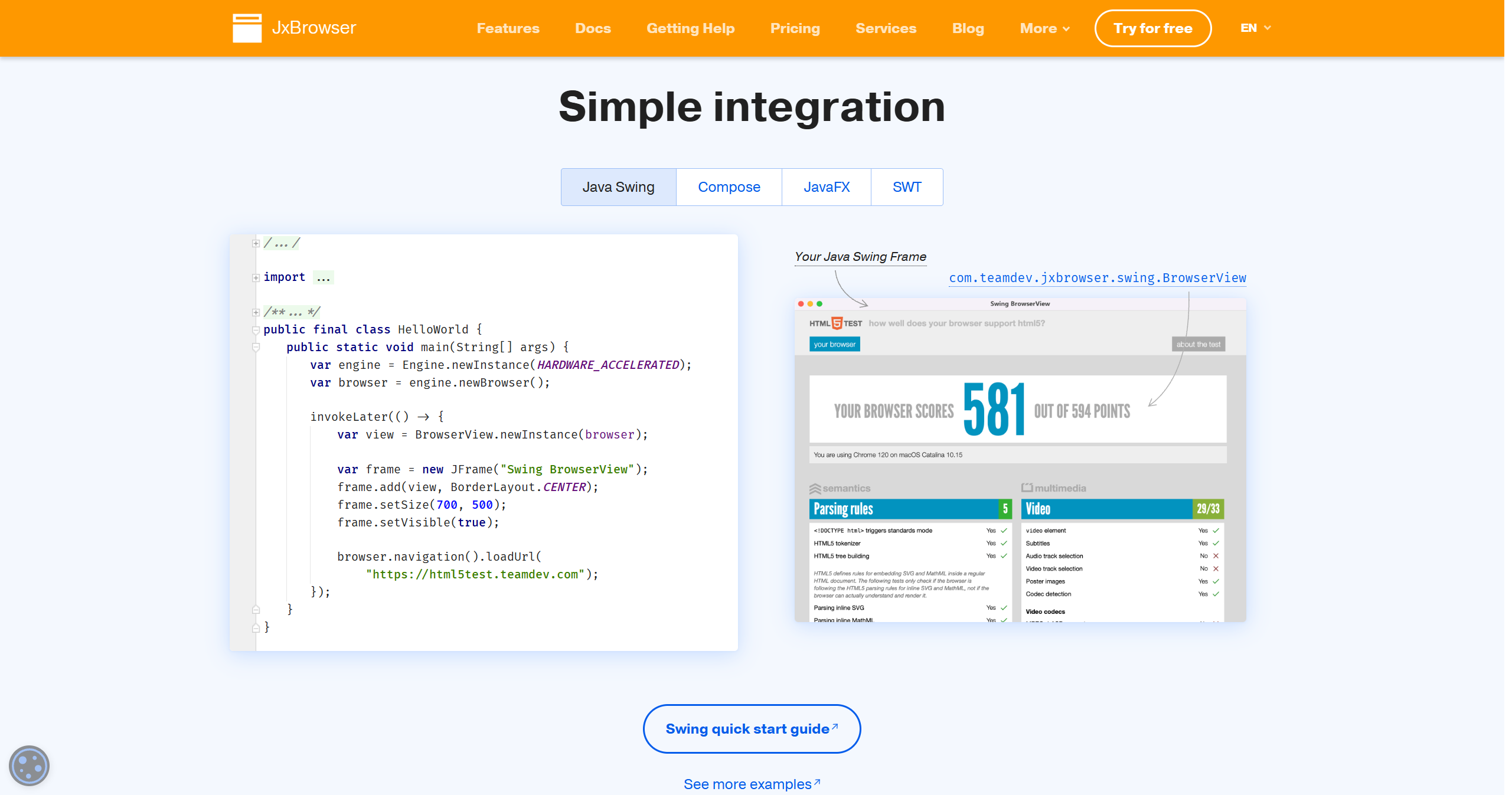Expand the folded license comment block
Screen dimensions: 1512x795
coord(256,243)
